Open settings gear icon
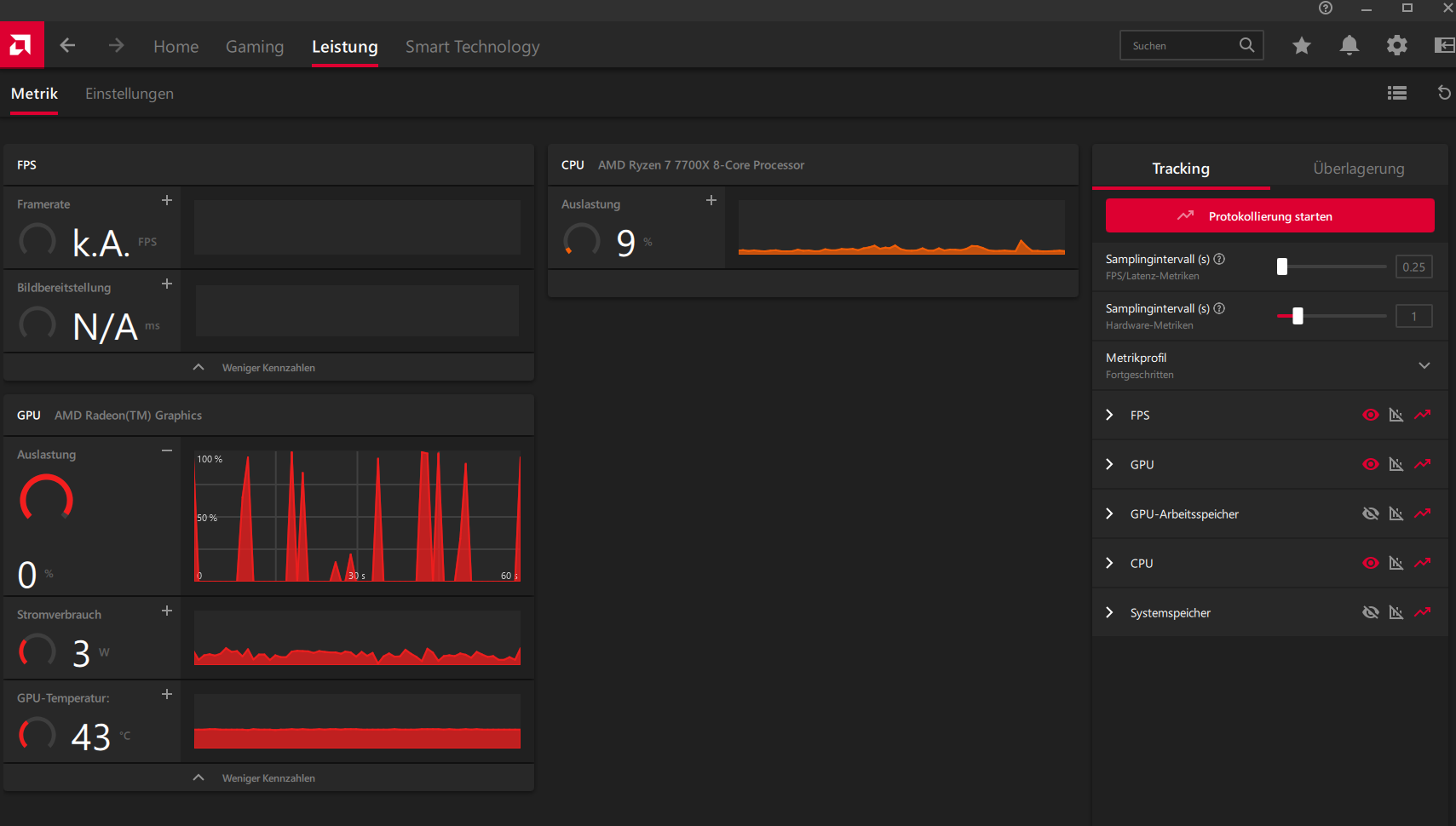Viewport: 1456px width, 826px height. click(1396, 46)
